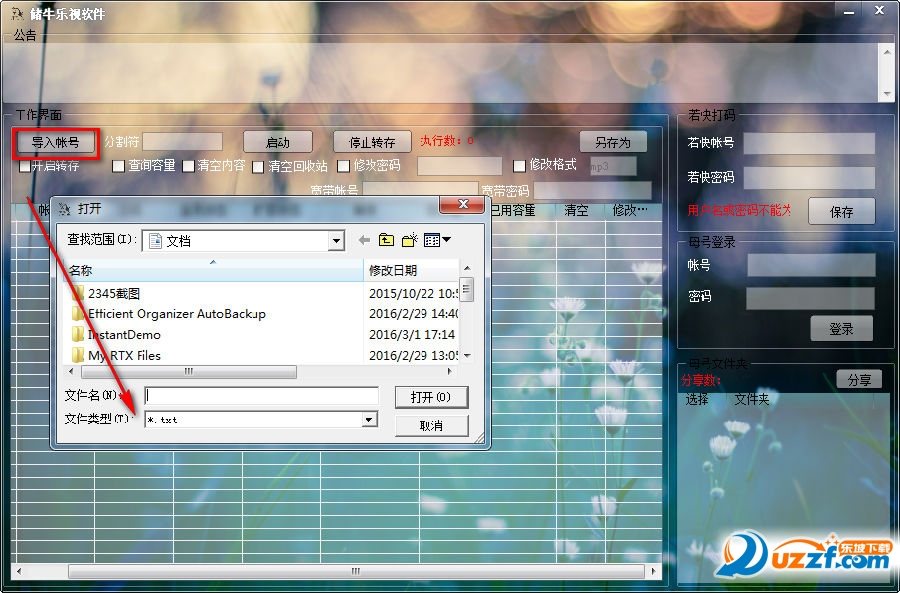This screenshot has width=900, height=593.
Task: Enable the 开启转存 checkbox
Action: tap(25, 166)
